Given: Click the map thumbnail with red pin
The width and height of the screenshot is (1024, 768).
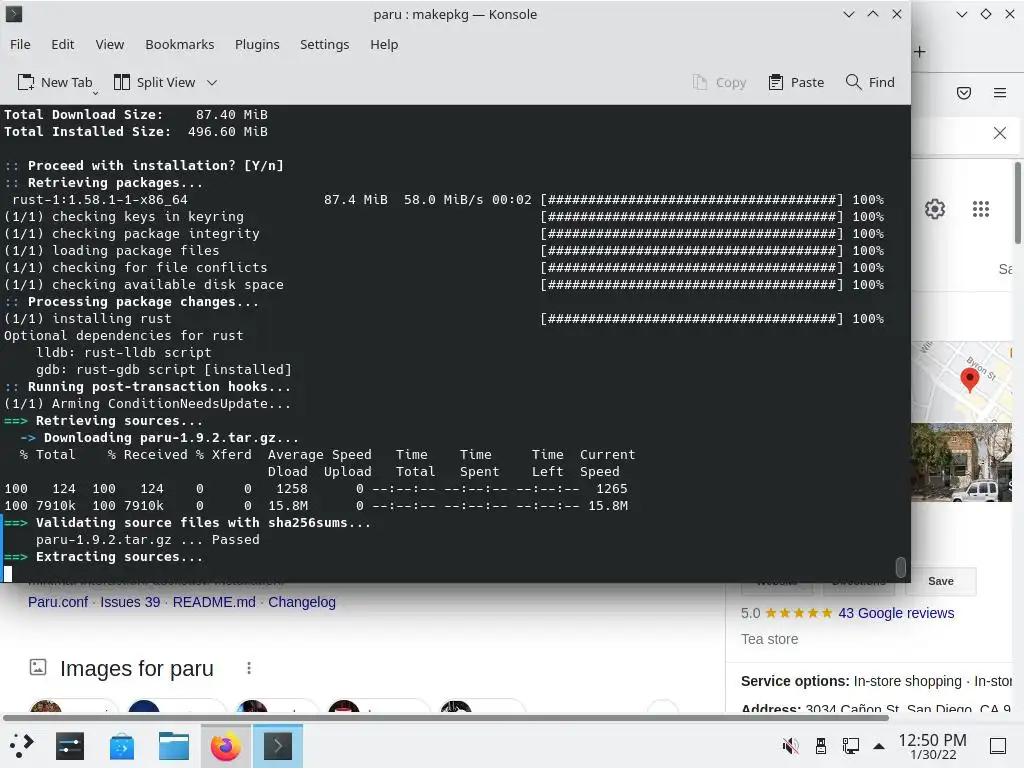Looking at the screenshot, I should tap(962, 381).
